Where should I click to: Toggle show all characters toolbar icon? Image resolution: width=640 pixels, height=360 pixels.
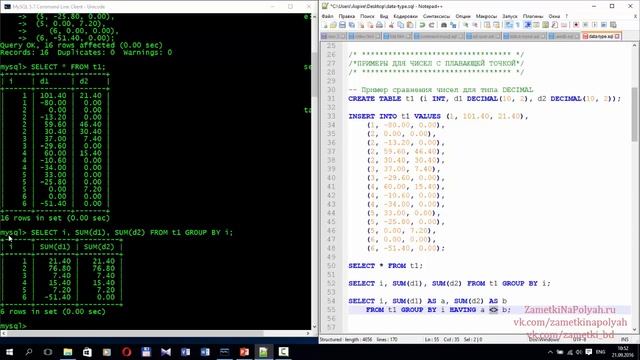pos(518,25)
